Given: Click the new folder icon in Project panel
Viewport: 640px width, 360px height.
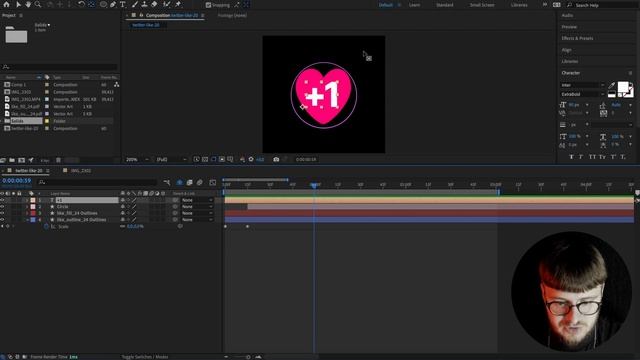Looking at the screenshot, I should point(12,160).
